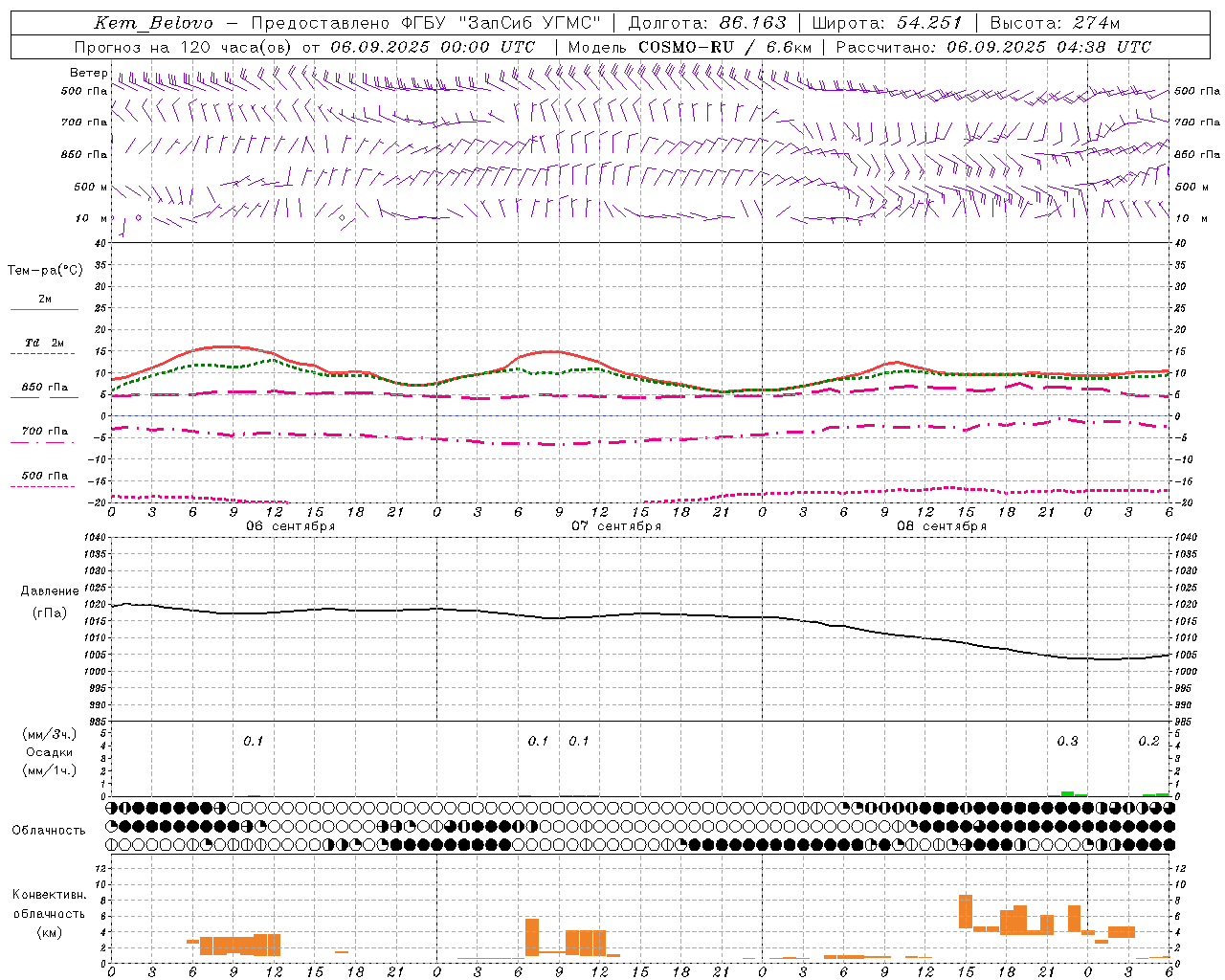Click the station name Kem_Belovo in header
The height and width of the screenshot is (980, 1225).
tap(153, 24)
